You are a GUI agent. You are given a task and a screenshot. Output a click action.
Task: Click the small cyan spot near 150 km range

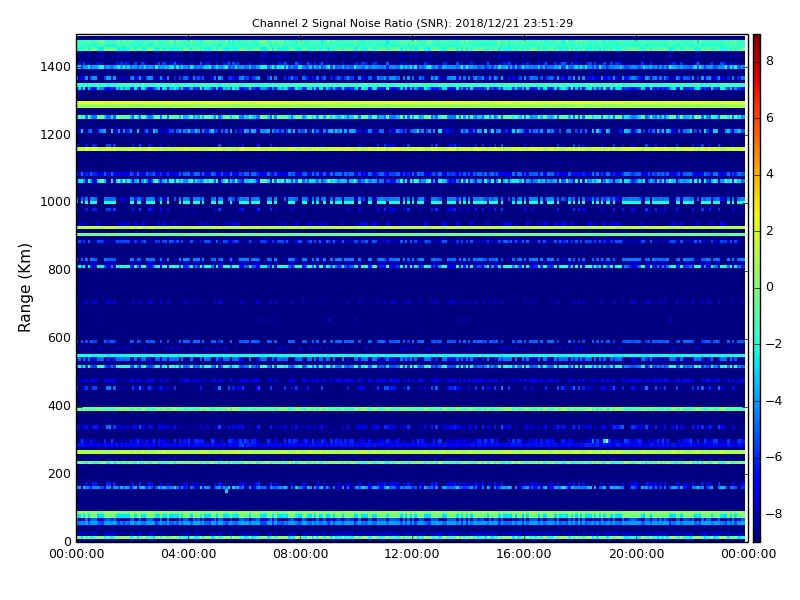click(x=226, y=490)
